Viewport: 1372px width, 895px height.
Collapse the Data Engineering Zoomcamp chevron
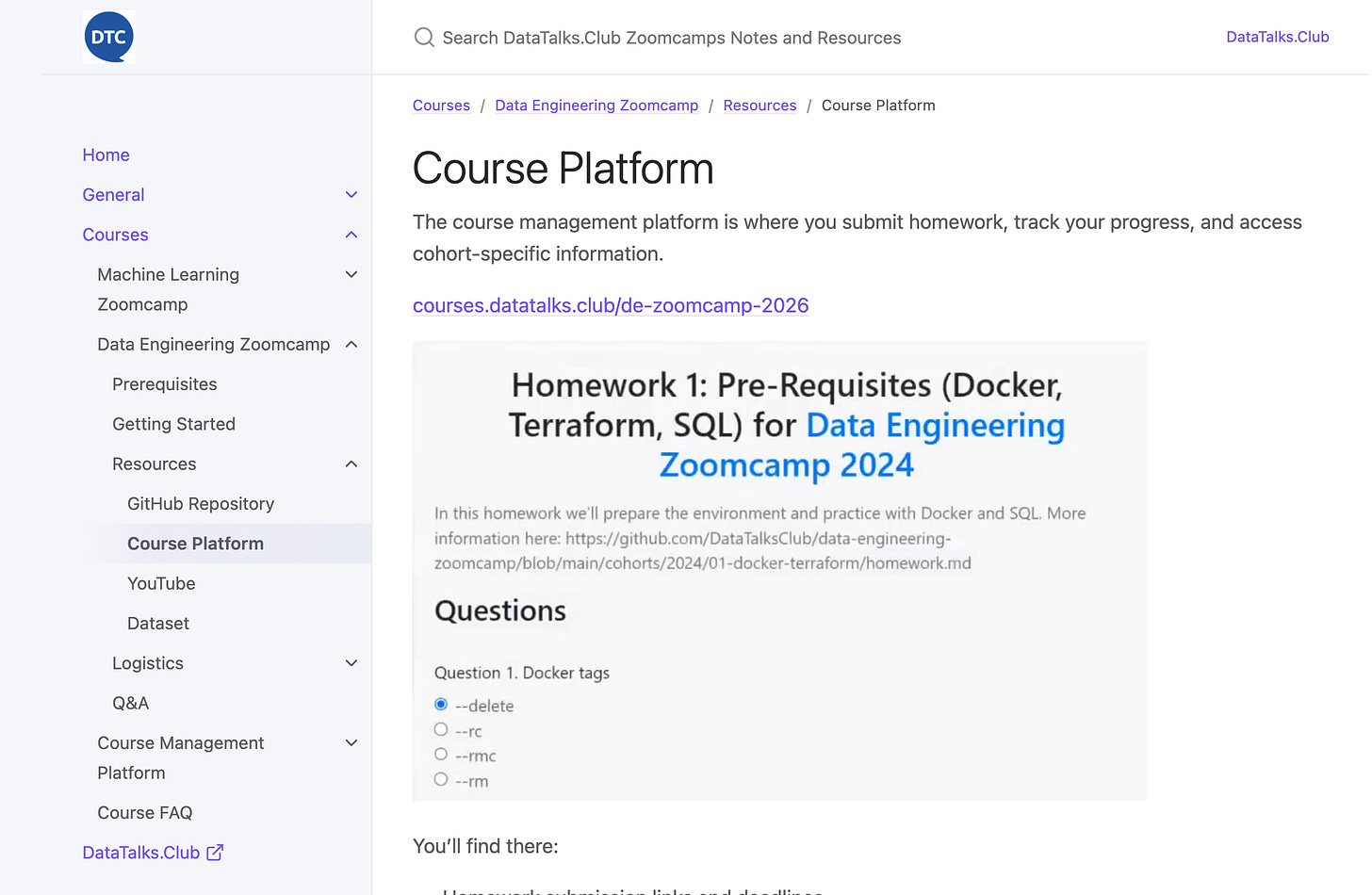pos(351,345)
